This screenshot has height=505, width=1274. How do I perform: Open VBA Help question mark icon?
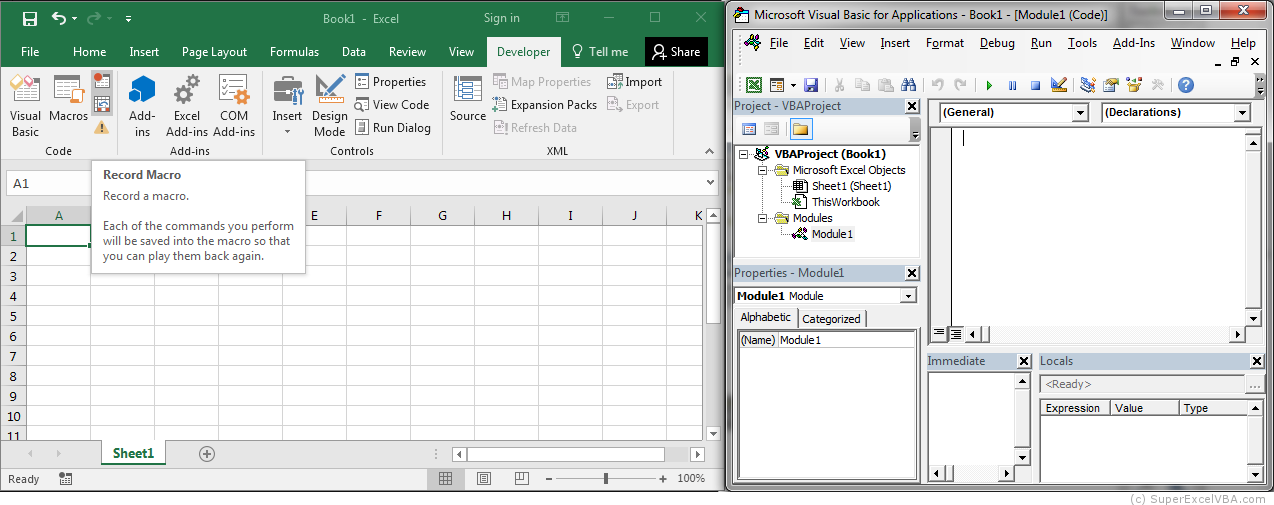click(1185, 86)
